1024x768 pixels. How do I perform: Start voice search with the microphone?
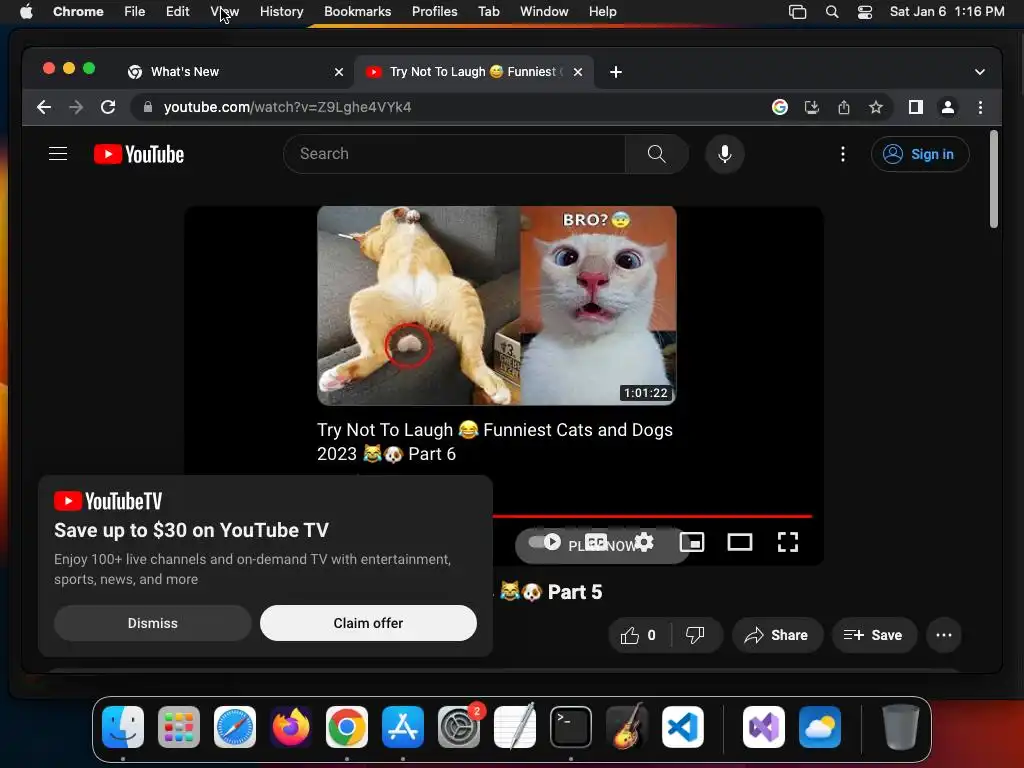pyautogui.click(x=724, y=154)
